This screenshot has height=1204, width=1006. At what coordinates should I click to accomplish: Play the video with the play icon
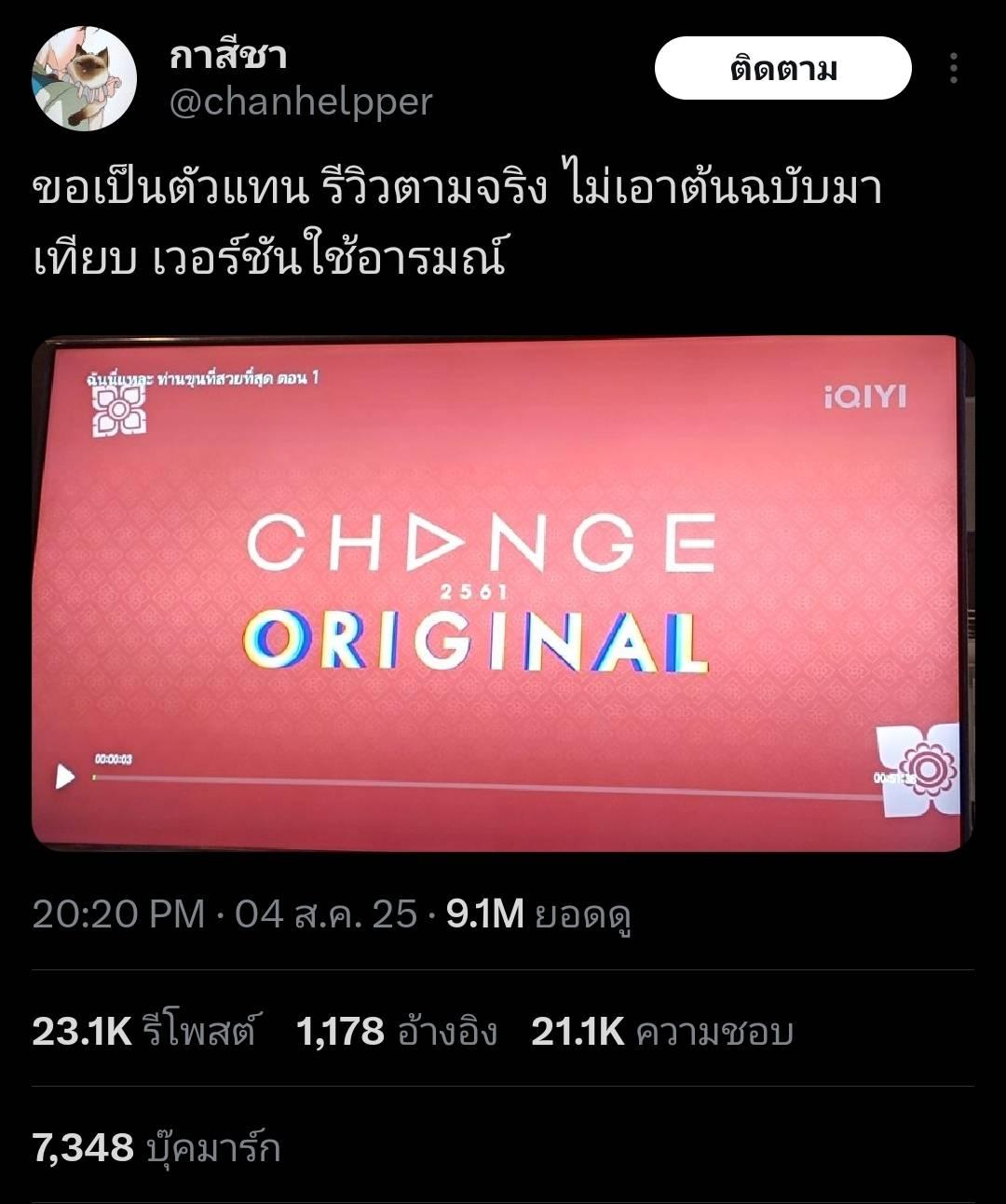(65, 776)
